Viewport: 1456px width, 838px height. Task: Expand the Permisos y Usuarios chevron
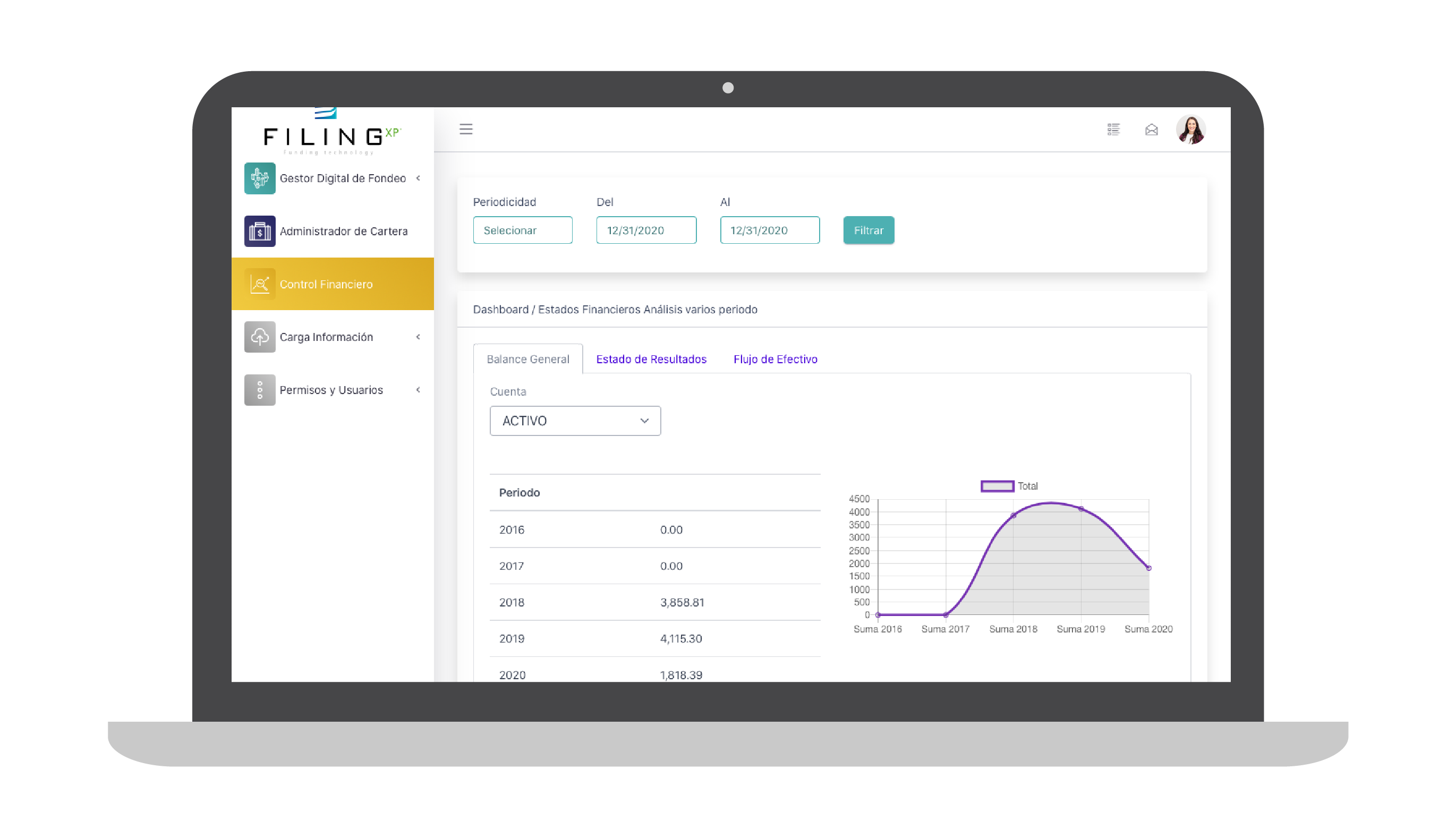419,390
